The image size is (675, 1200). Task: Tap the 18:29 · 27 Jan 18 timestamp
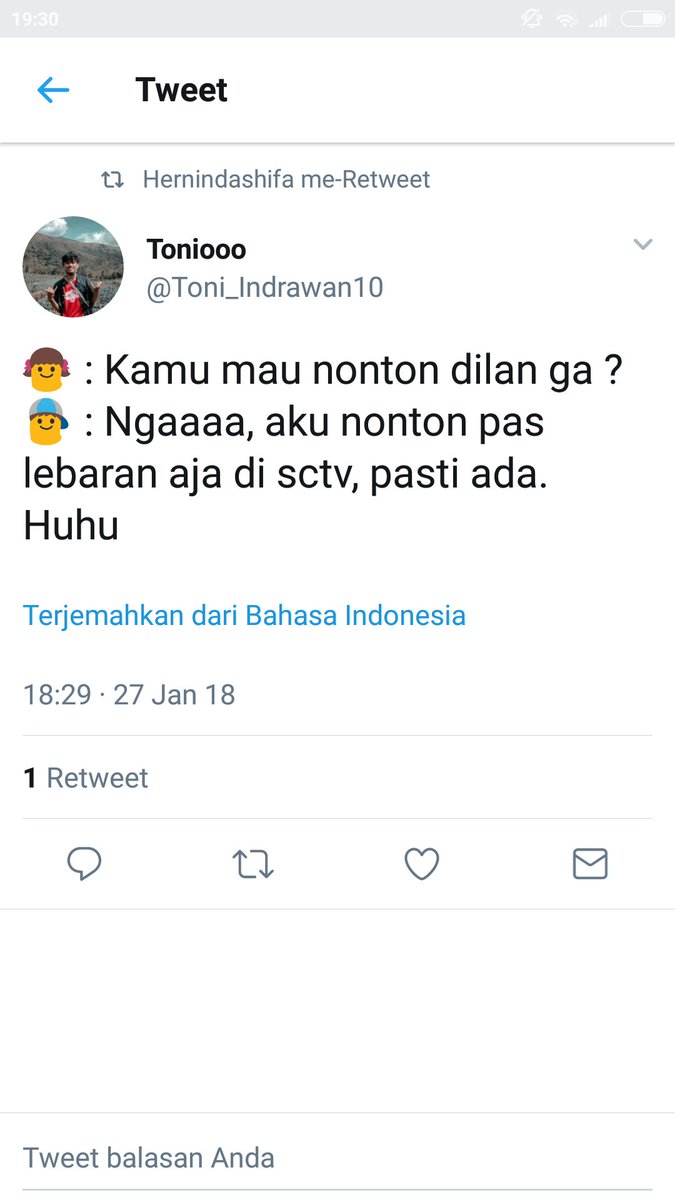(129, 694)
